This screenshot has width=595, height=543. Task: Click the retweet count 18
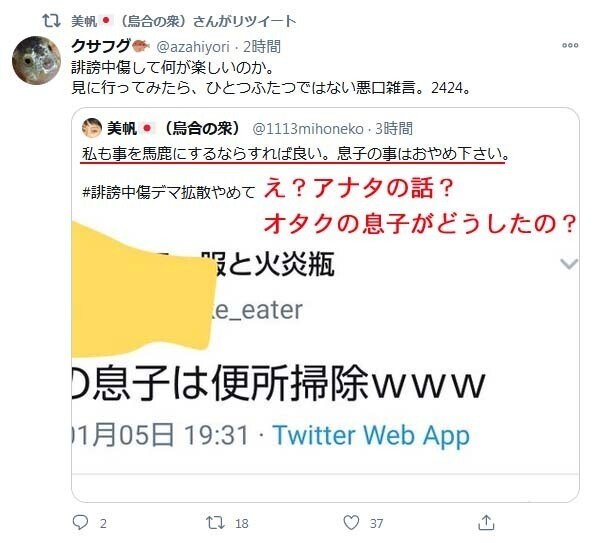pyautogui.click(x=242, y=523)
